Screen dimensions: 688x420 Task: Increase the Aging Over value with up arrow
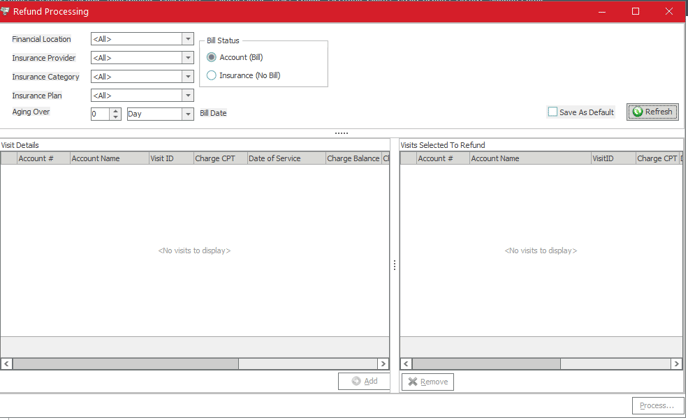coord(116,110)
